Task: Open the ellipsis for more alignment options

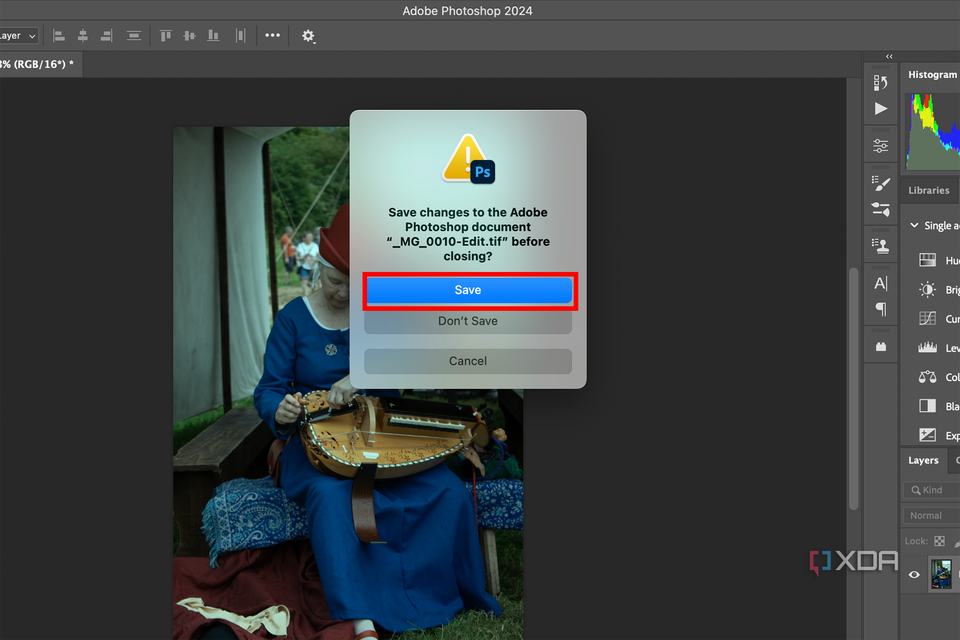Action: 272,35
